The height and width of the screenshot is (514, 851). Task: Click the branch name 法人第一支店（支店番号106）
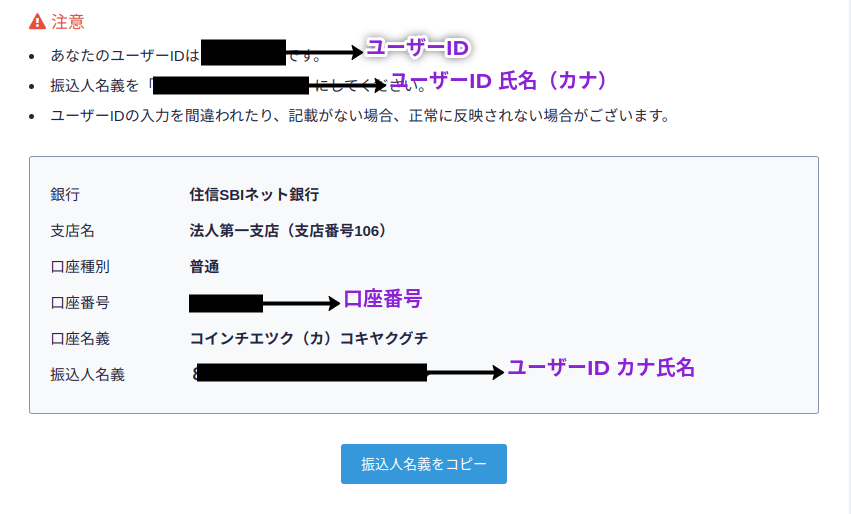tap(288, 231)
